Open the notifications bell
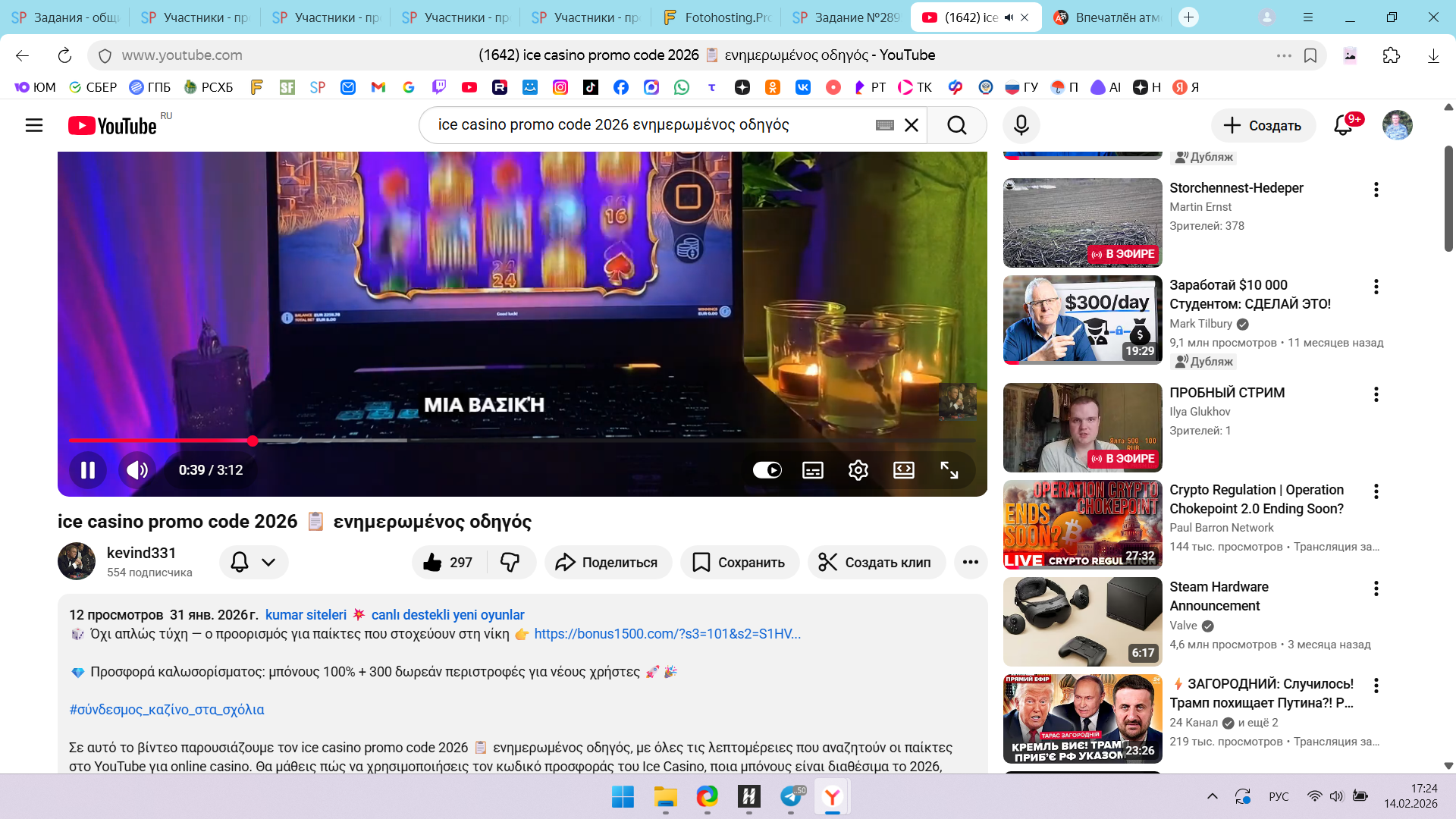The width and height of the screenshot is (1456, 819). pos(1343,125)
